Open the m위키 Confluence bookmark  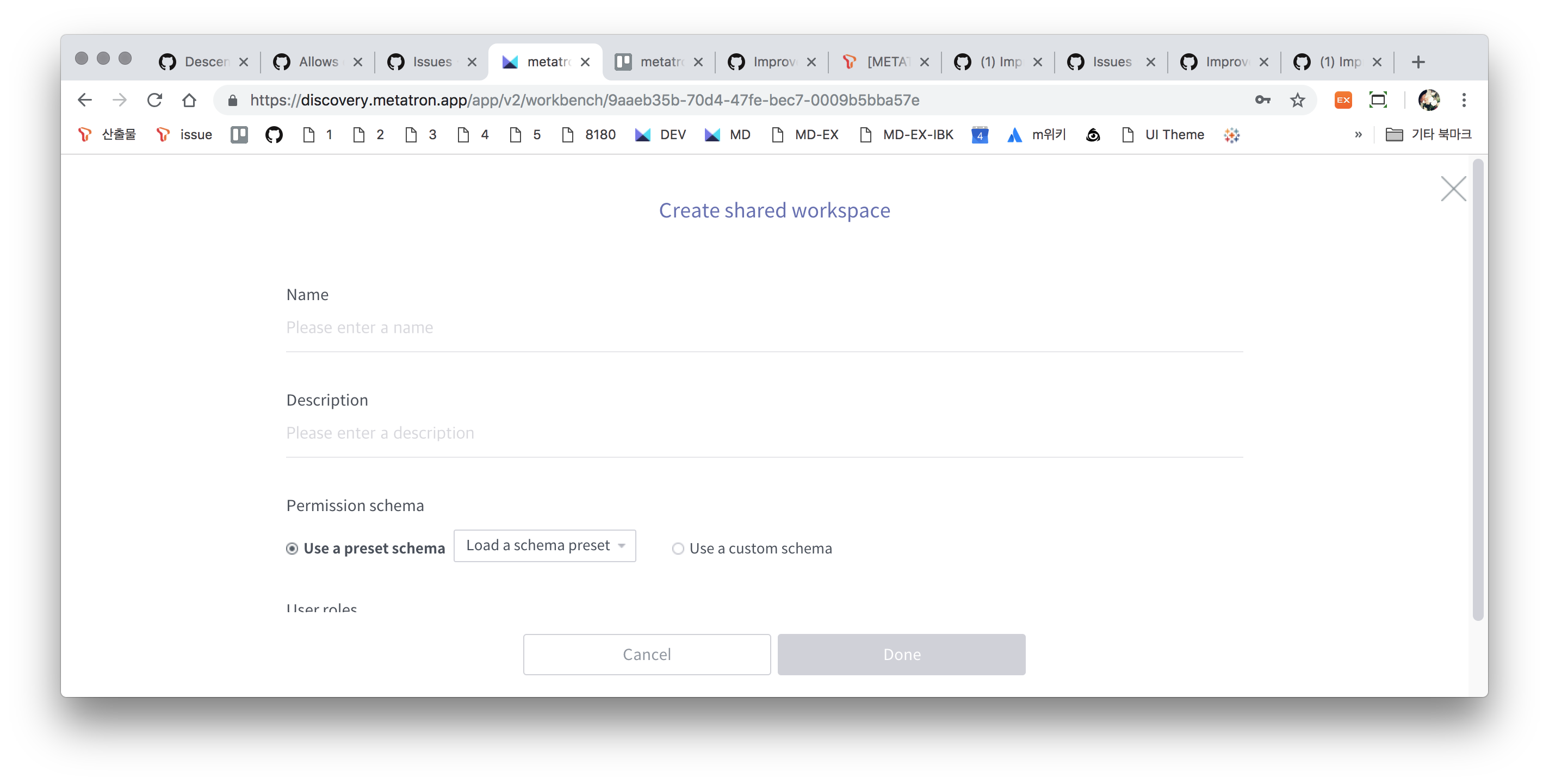tap(1036, 135)
